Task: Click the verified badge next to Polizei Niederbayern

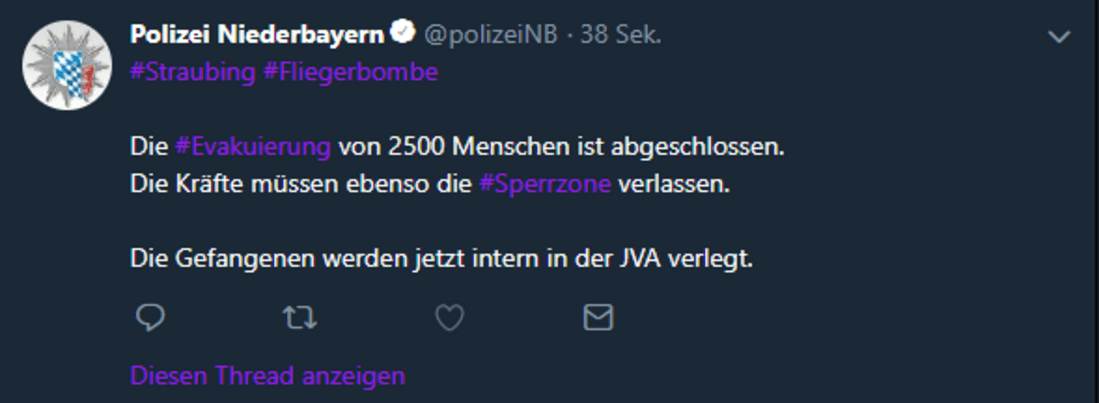Action: click(x=402, y=35)
